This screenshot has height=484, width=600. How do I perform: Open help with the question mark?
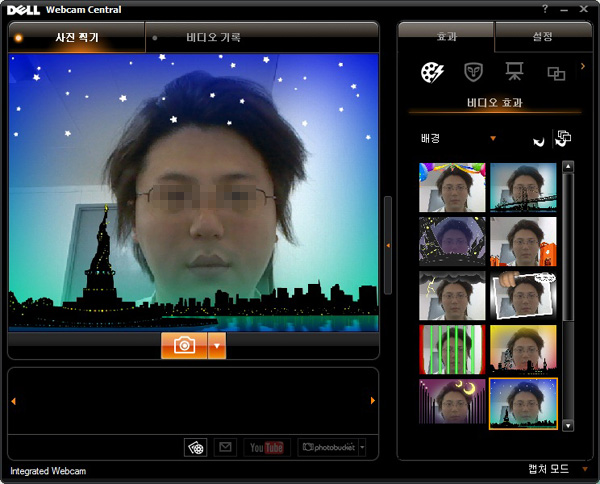(x=545, y=9)
